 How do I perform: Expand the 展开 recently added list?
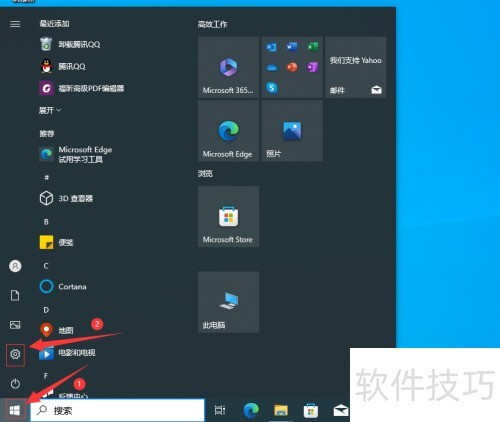click(50, 110)
